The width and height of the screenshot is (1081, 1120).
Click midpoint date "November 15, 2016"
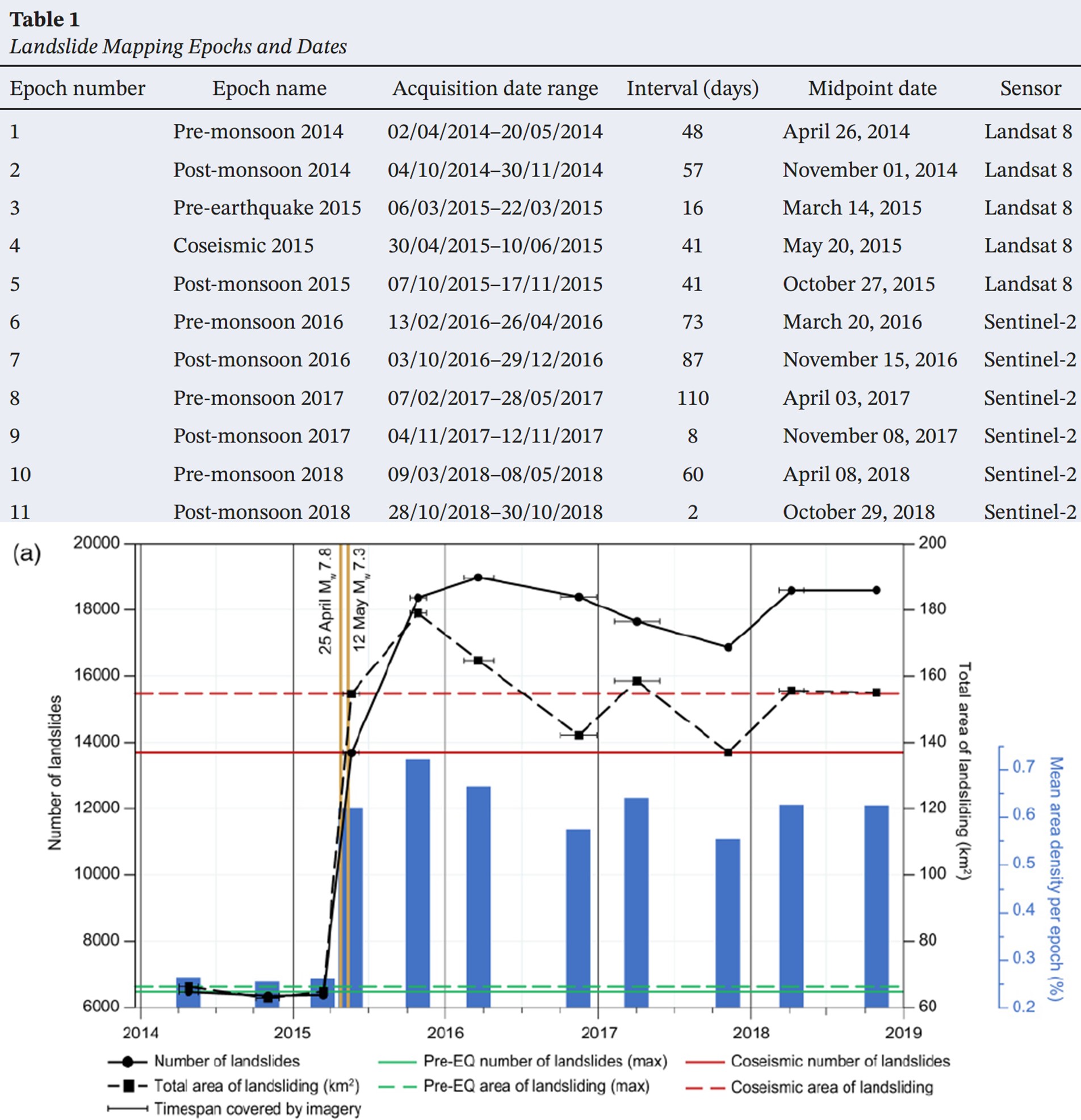point(870,360)
